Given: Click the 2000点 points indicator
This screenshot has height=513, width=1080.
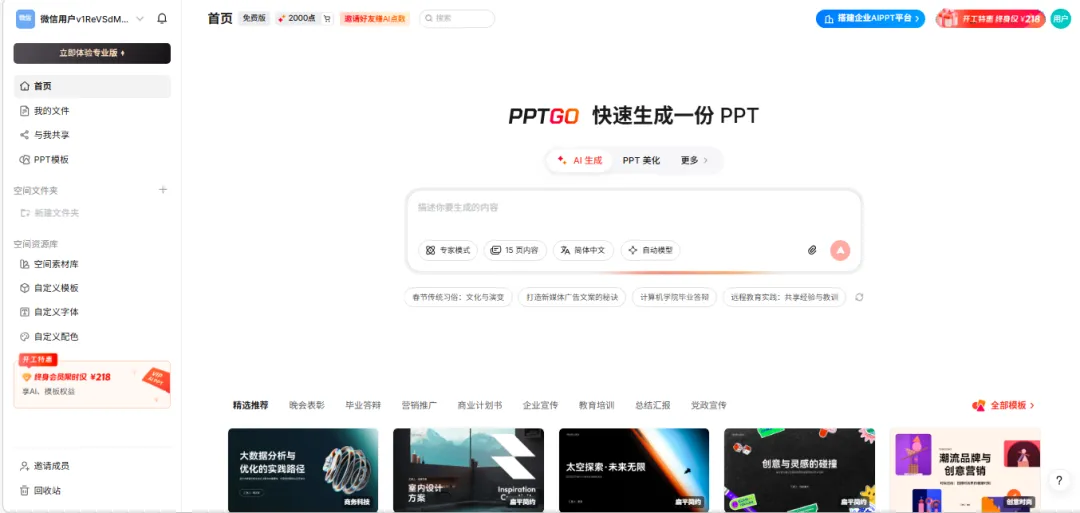Looking at the screenshot, I should (x=297, y=19).
